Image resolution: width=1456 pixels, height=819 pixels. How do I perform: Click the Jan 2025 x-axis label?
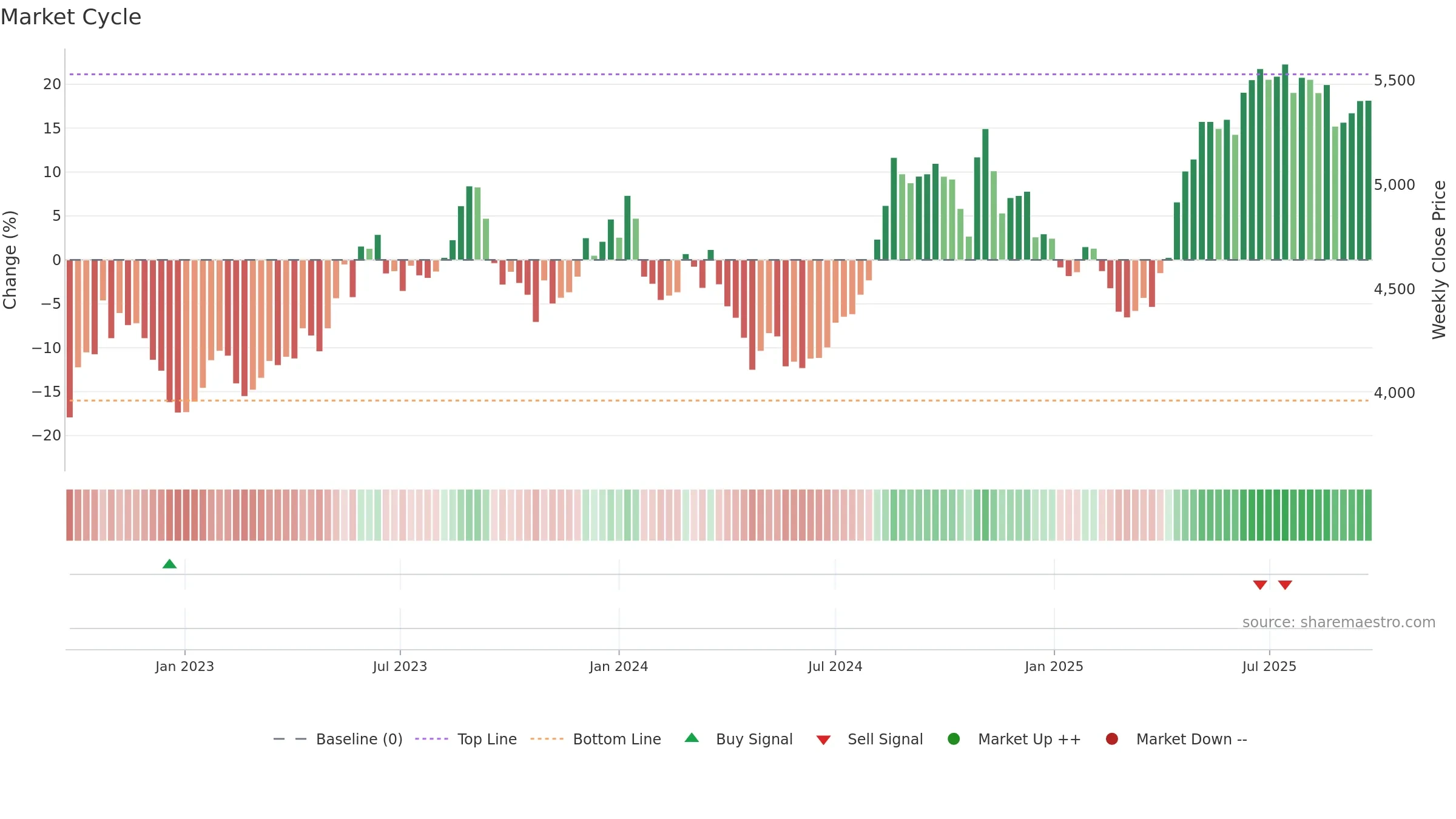[1054, 667]
